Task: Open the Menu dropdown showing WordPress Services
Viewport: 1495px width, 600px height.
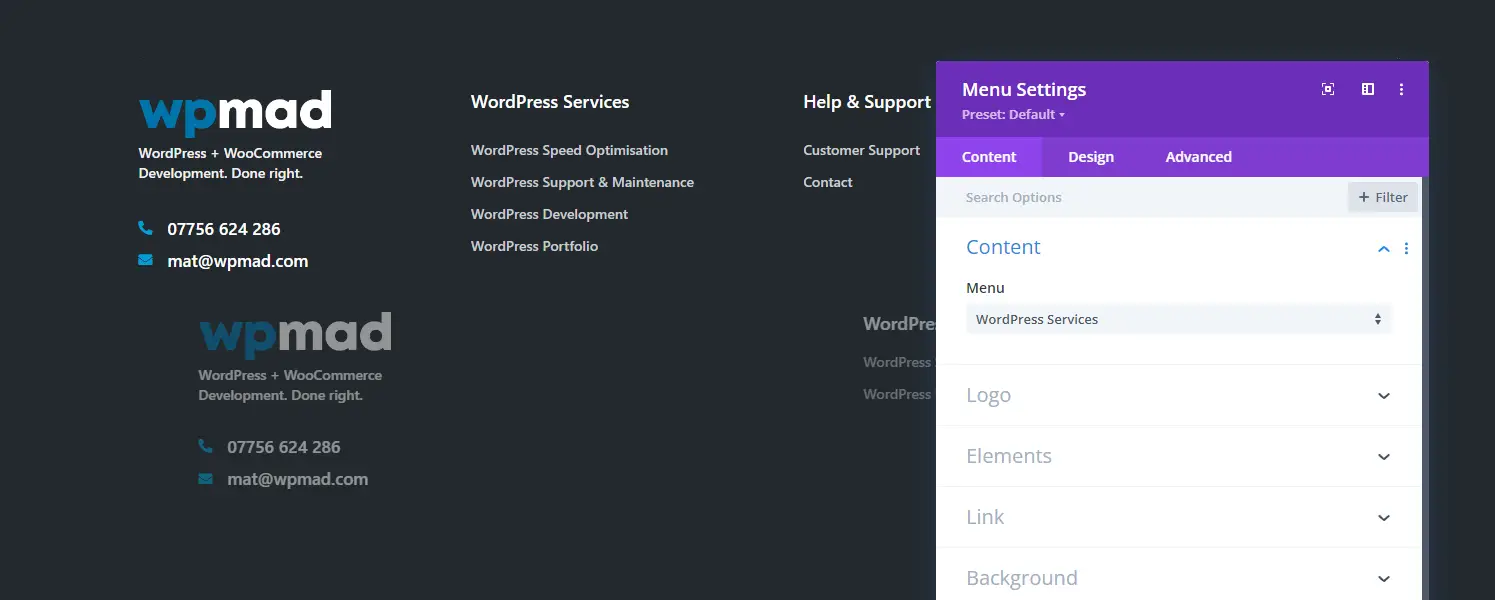Action: click(1177, 319)
